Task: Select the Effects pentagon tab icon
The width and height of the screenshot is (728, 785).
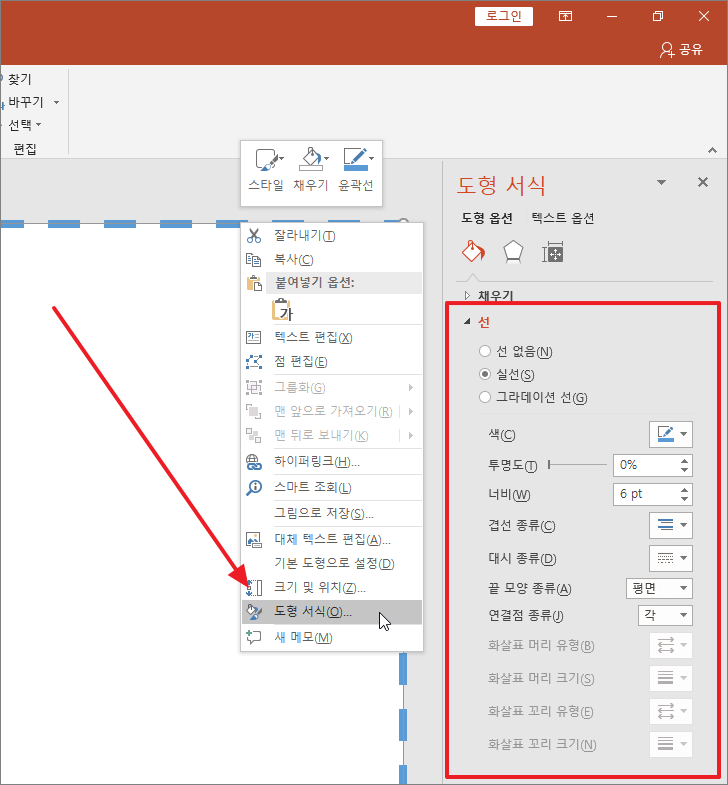Action: [x=513, y=251]
